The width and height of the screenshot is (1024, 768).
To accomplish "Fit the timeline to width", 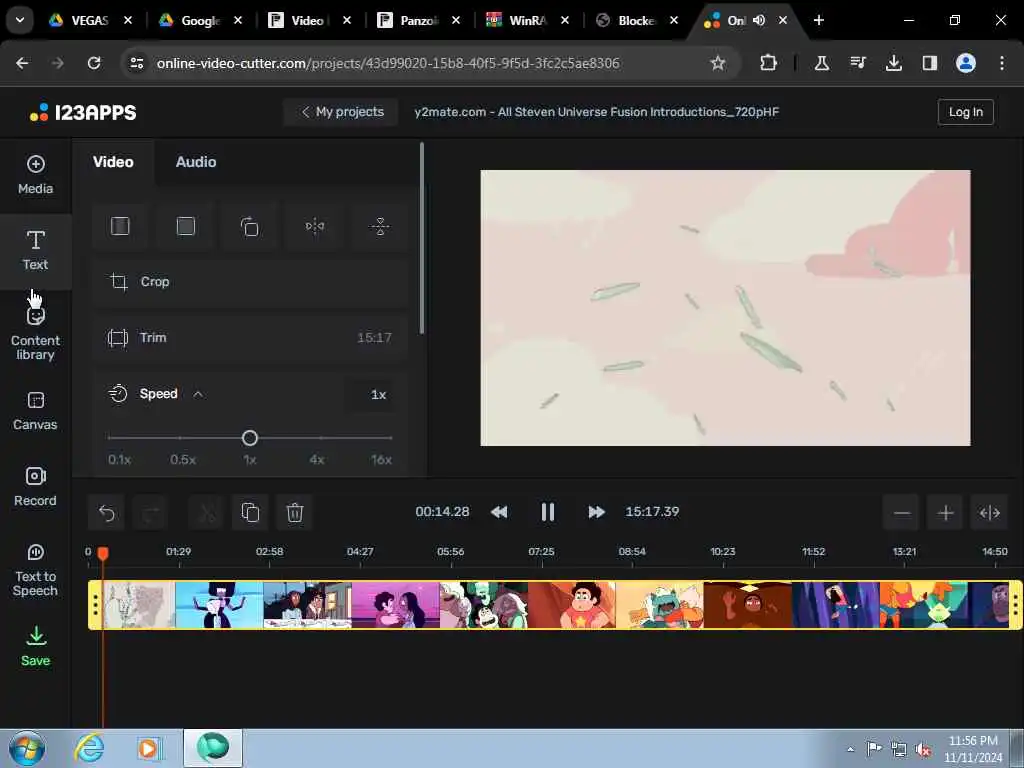I will point(989,513).
